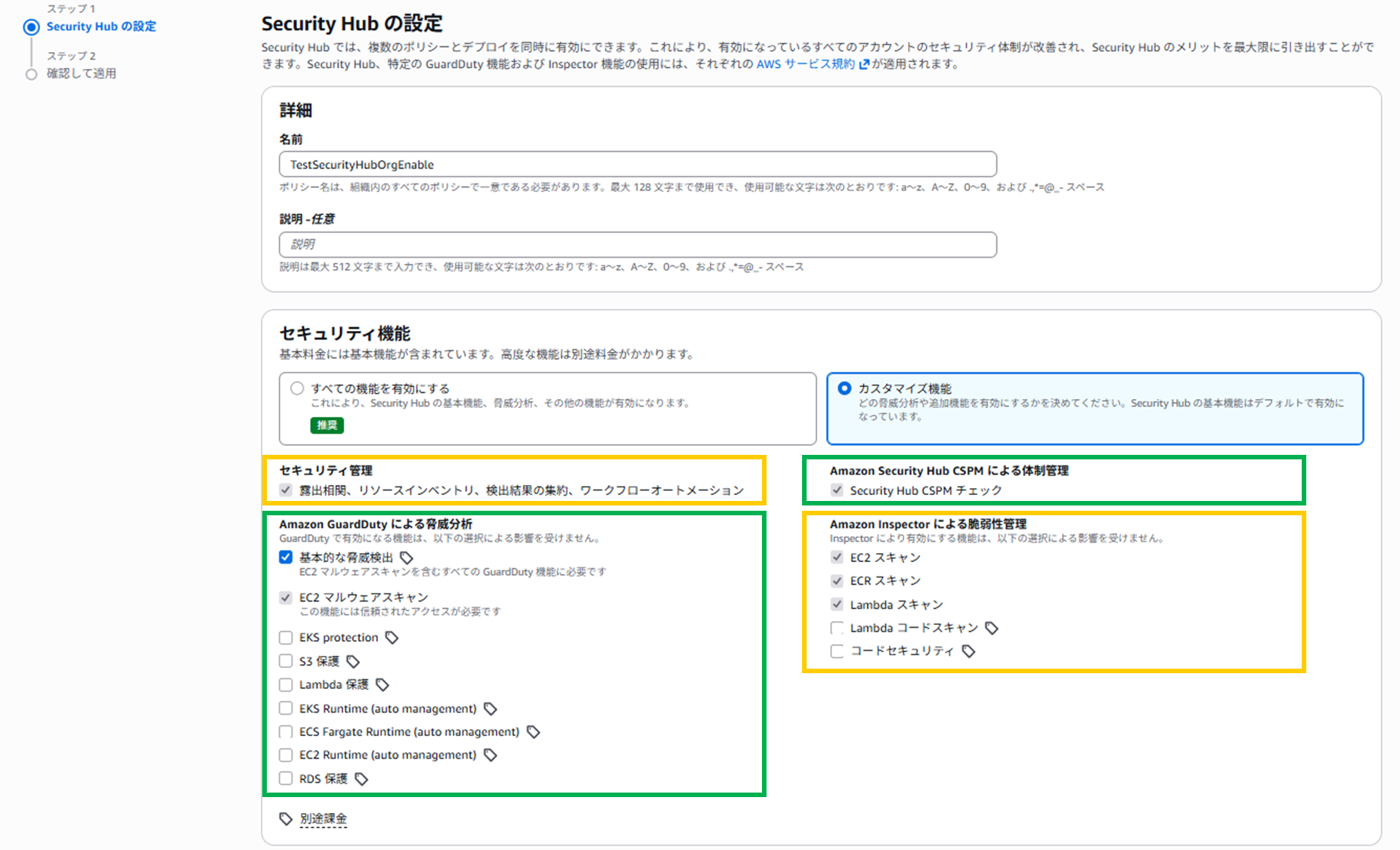Focus the 説明 optional description field

point(638,245)
